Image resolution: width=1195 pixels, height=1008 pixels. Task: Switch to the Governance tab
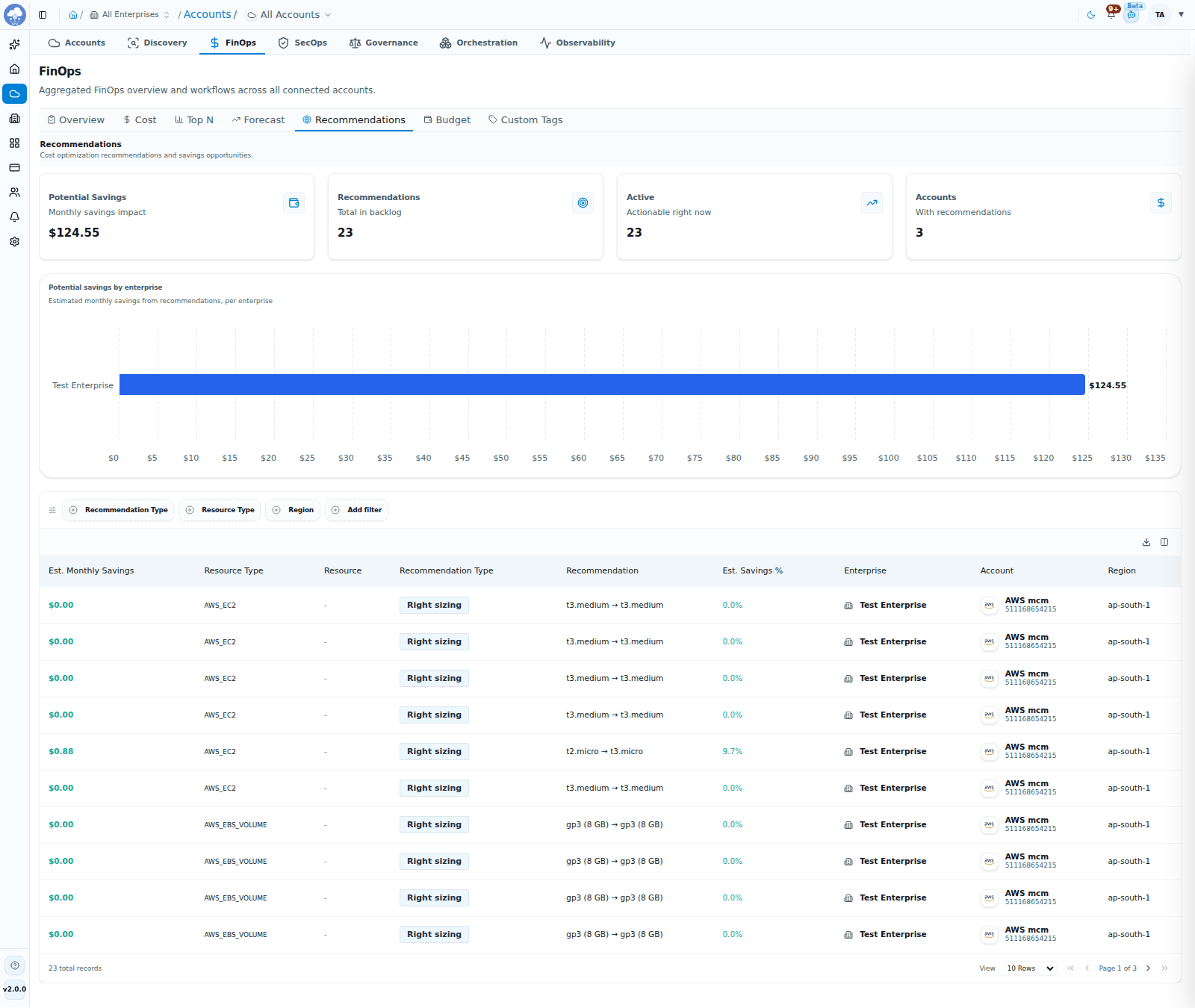[x=384, y=43]
